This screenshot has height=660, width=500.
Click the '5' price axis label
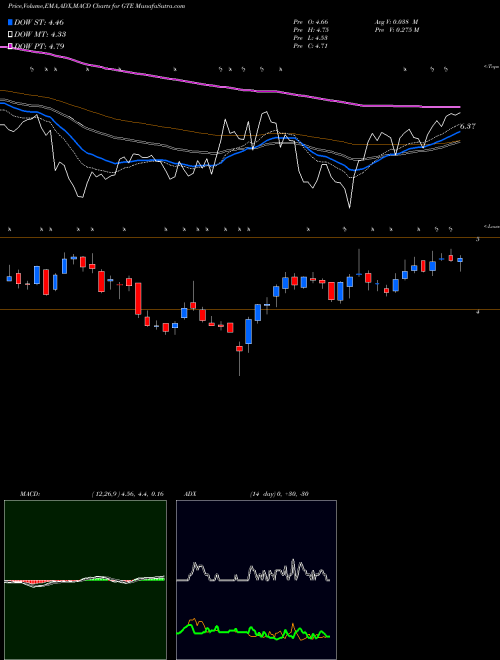(x=477, y=239)
